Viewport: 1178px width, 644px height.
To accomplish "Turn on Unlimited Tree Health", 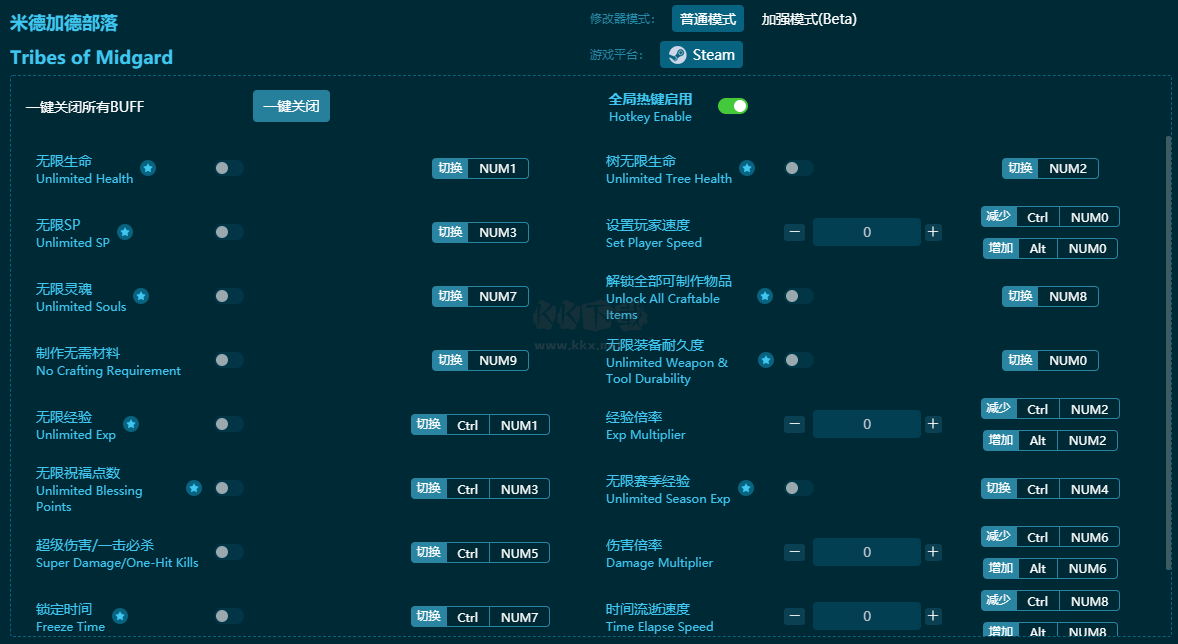I will click(x=799, y=168).
